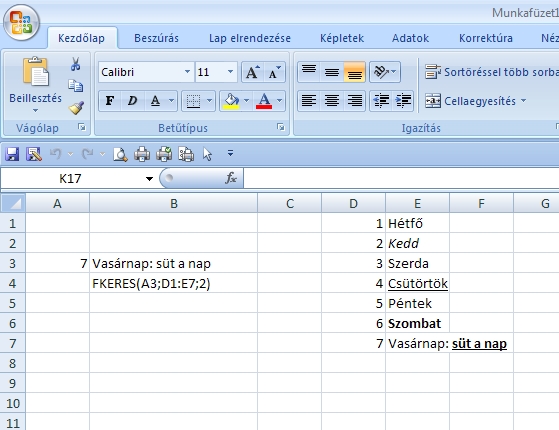559x430 pixels.
Task: Undo last action arrow
Action: [x=55, y=154]
